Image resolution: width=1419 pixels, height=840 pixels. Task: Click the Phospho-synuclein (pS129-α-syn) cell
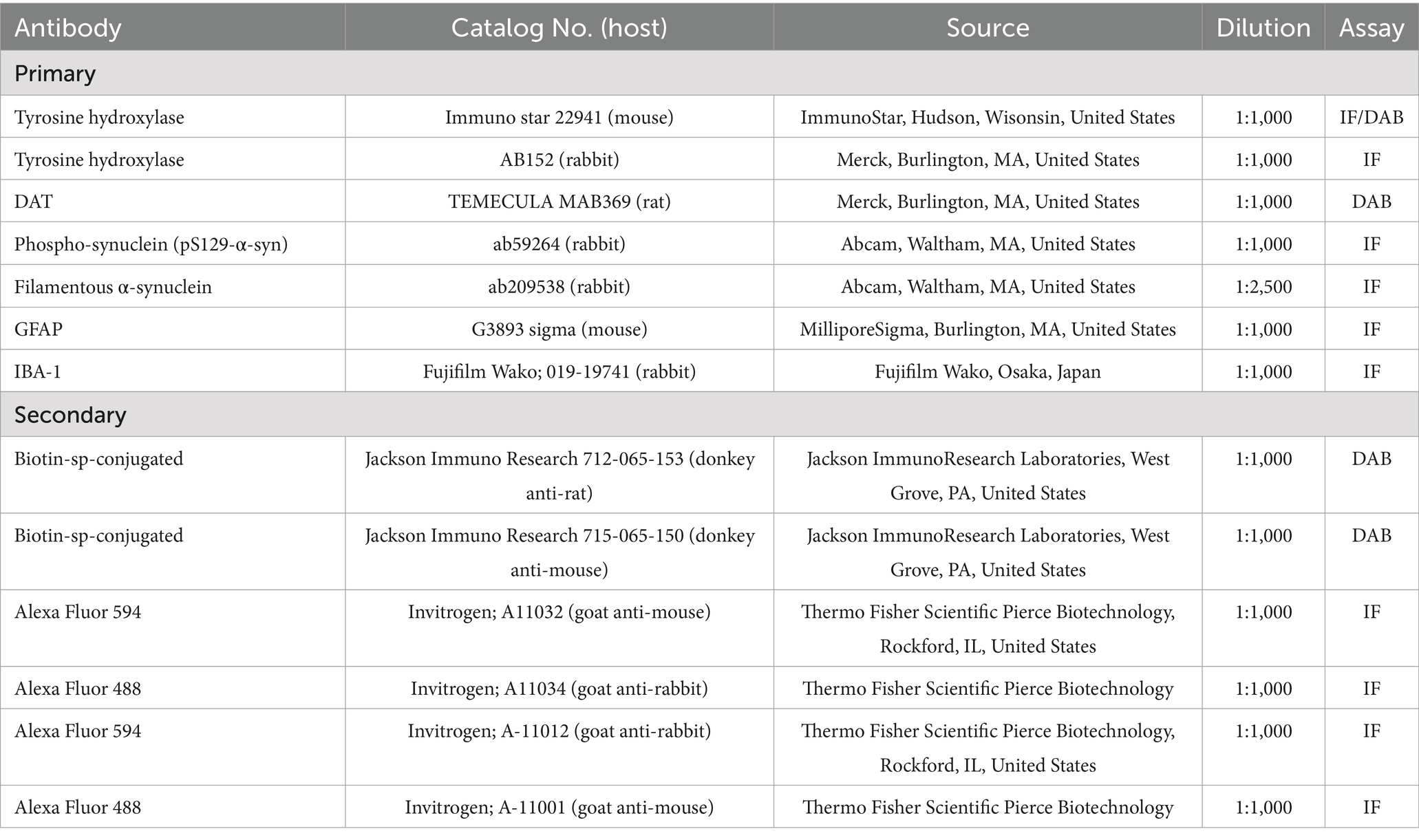[x=151, y=244]
